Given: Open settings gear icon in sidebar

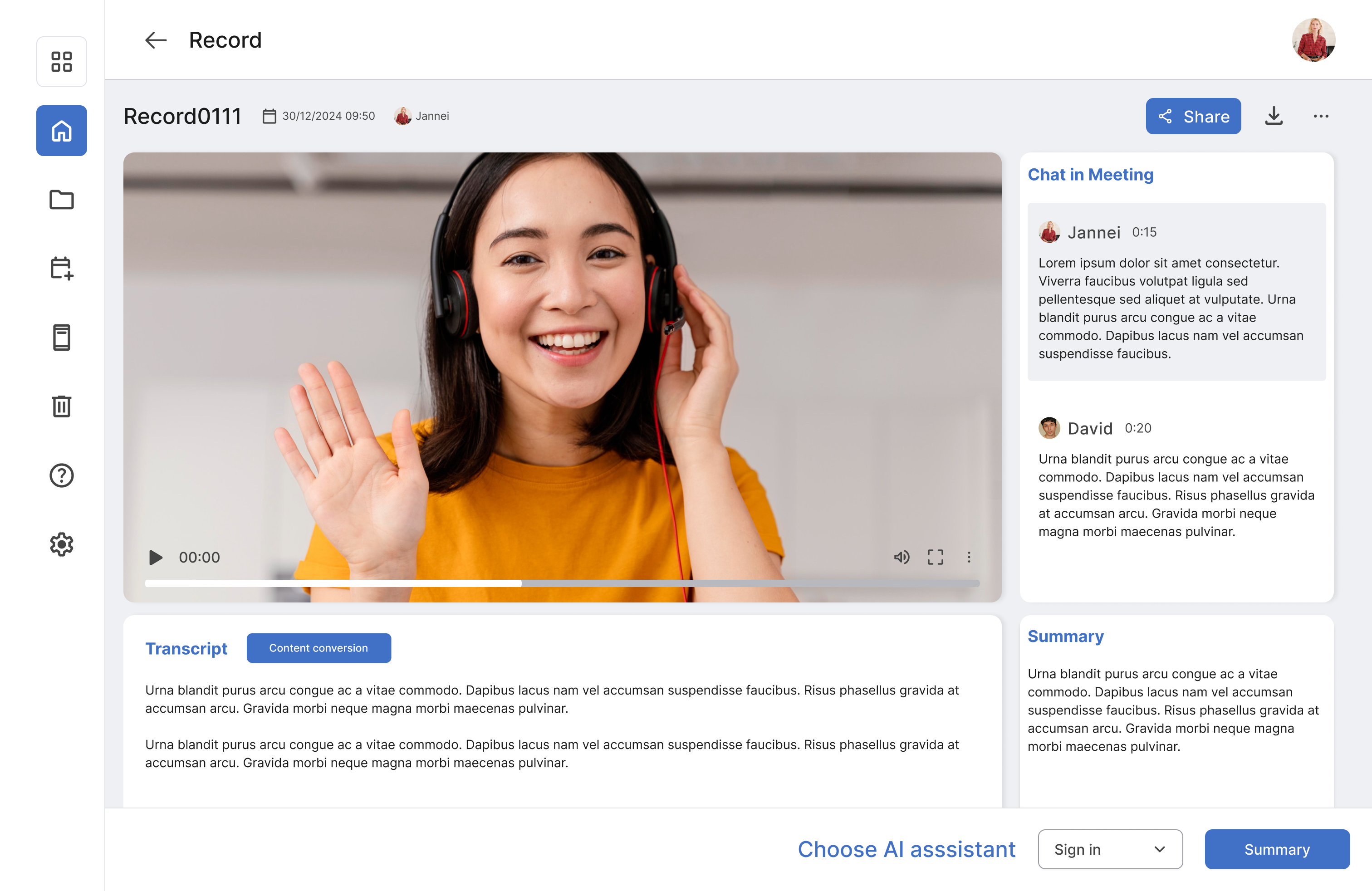Looking at the screenshot, I should click(x=61, y=544).
